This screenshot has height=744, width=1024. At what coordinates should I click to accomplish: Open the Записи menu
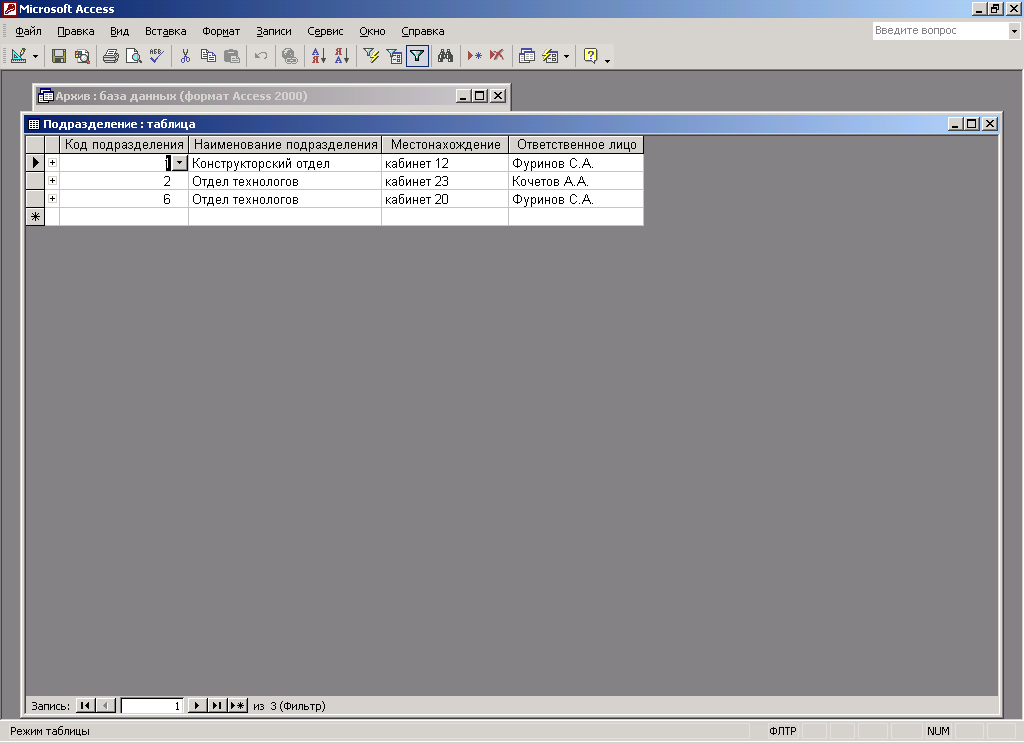274,31
